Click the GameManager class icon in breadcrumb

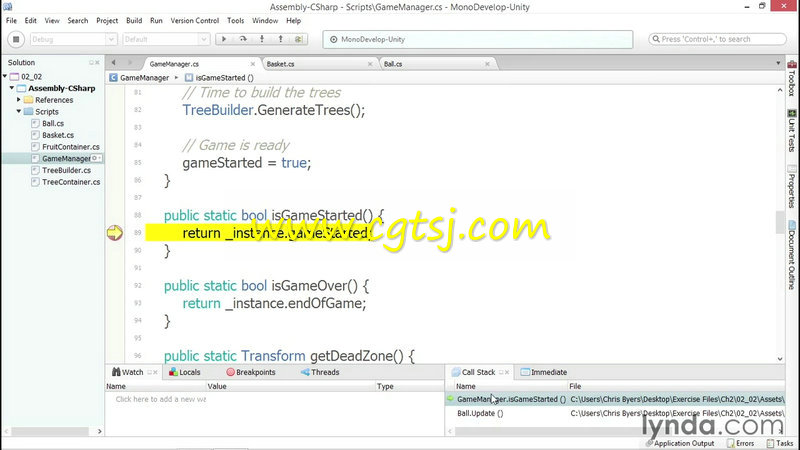[x=113, y=78]
